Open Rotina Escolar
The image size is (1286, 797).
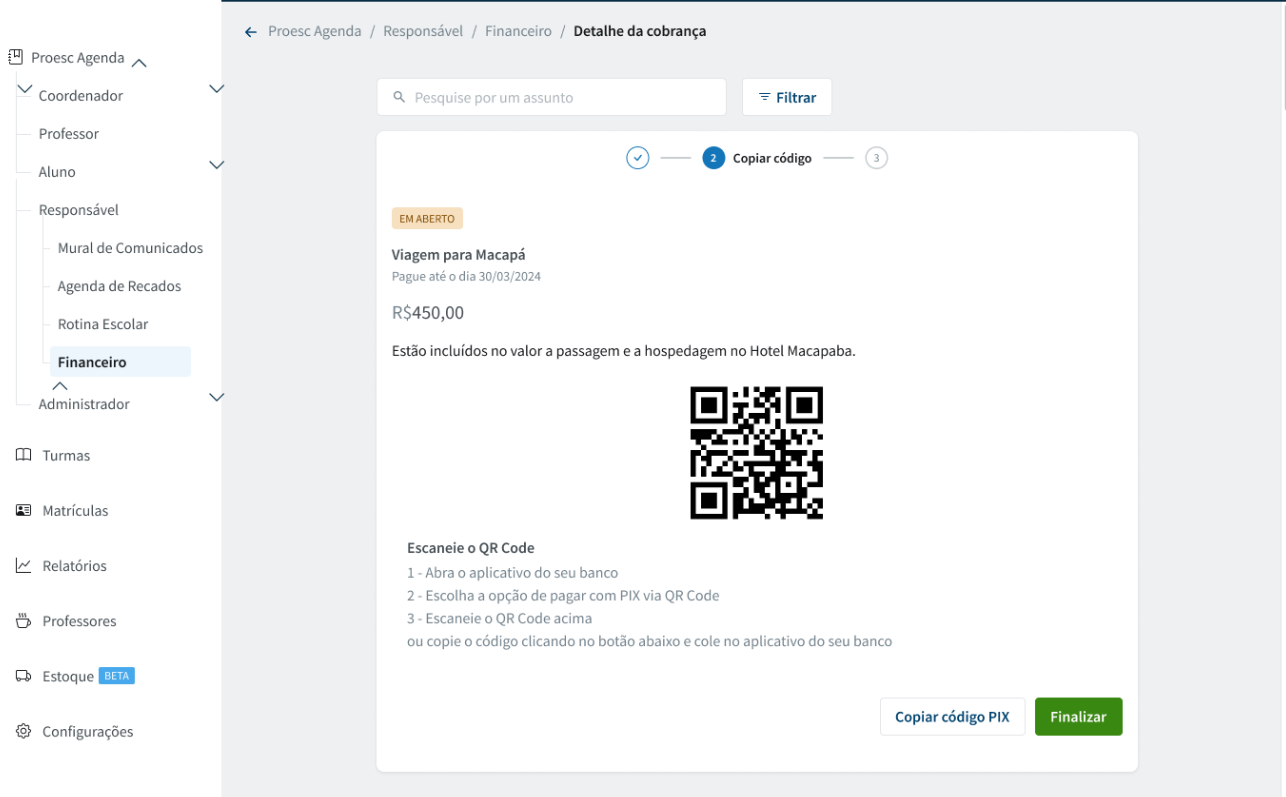[103, 324]
